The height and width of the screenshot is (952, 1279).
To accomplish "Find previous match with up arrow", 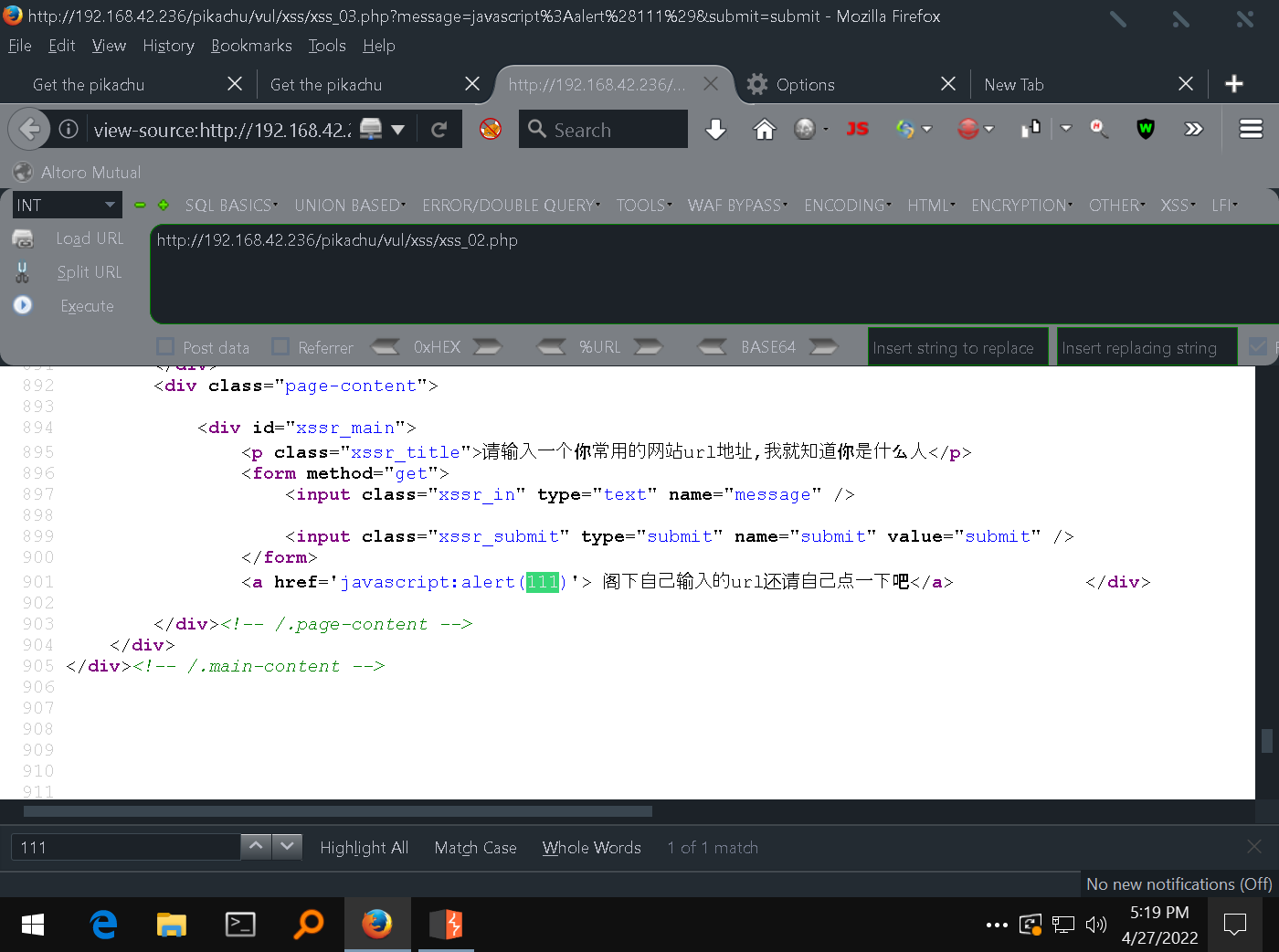I will tap(256, 847).
